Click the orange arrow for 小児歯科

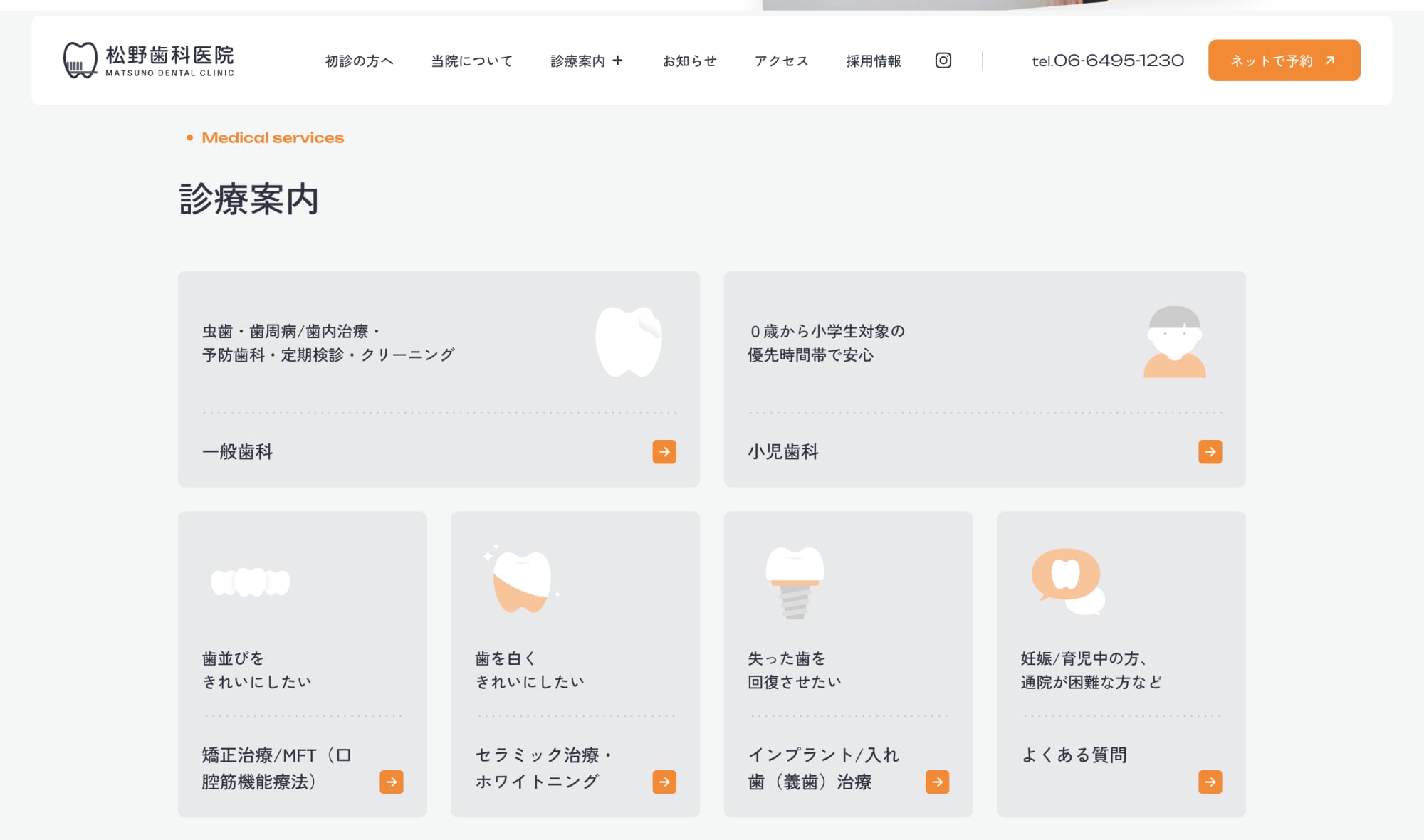[x=1210, y=451]
